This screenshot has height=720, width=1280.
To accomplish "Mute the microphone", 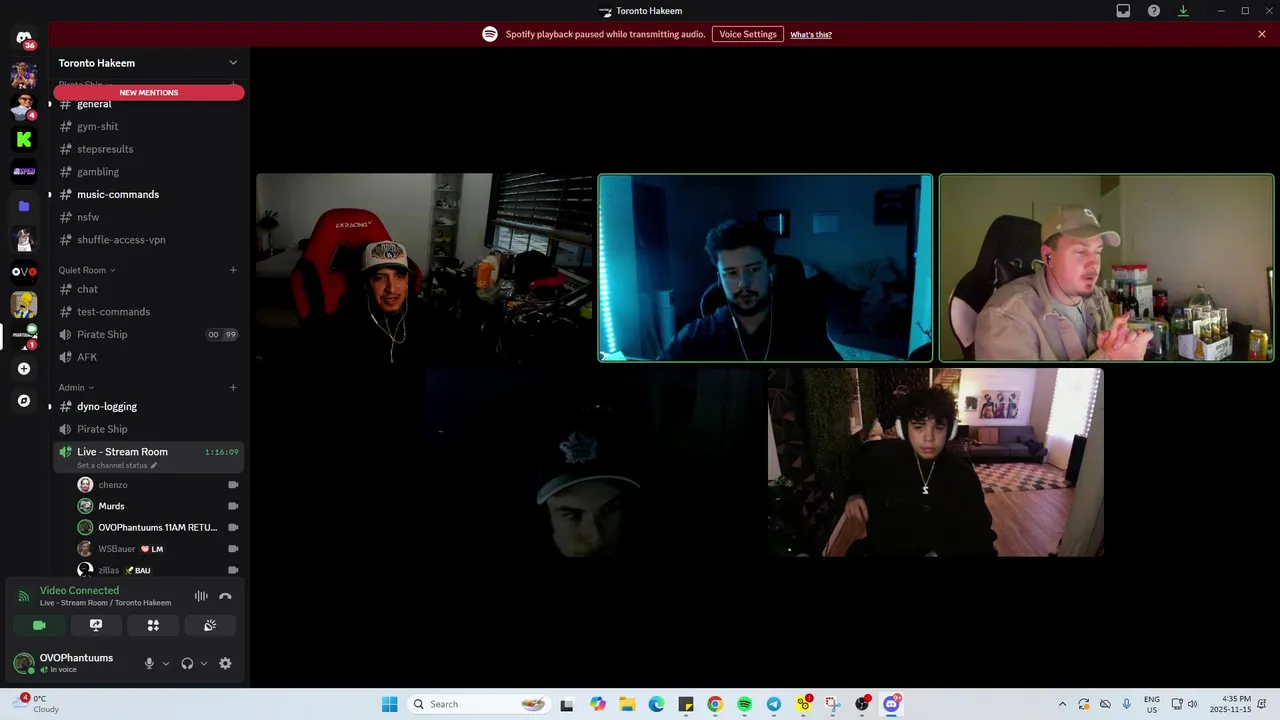I will point(149,663).
